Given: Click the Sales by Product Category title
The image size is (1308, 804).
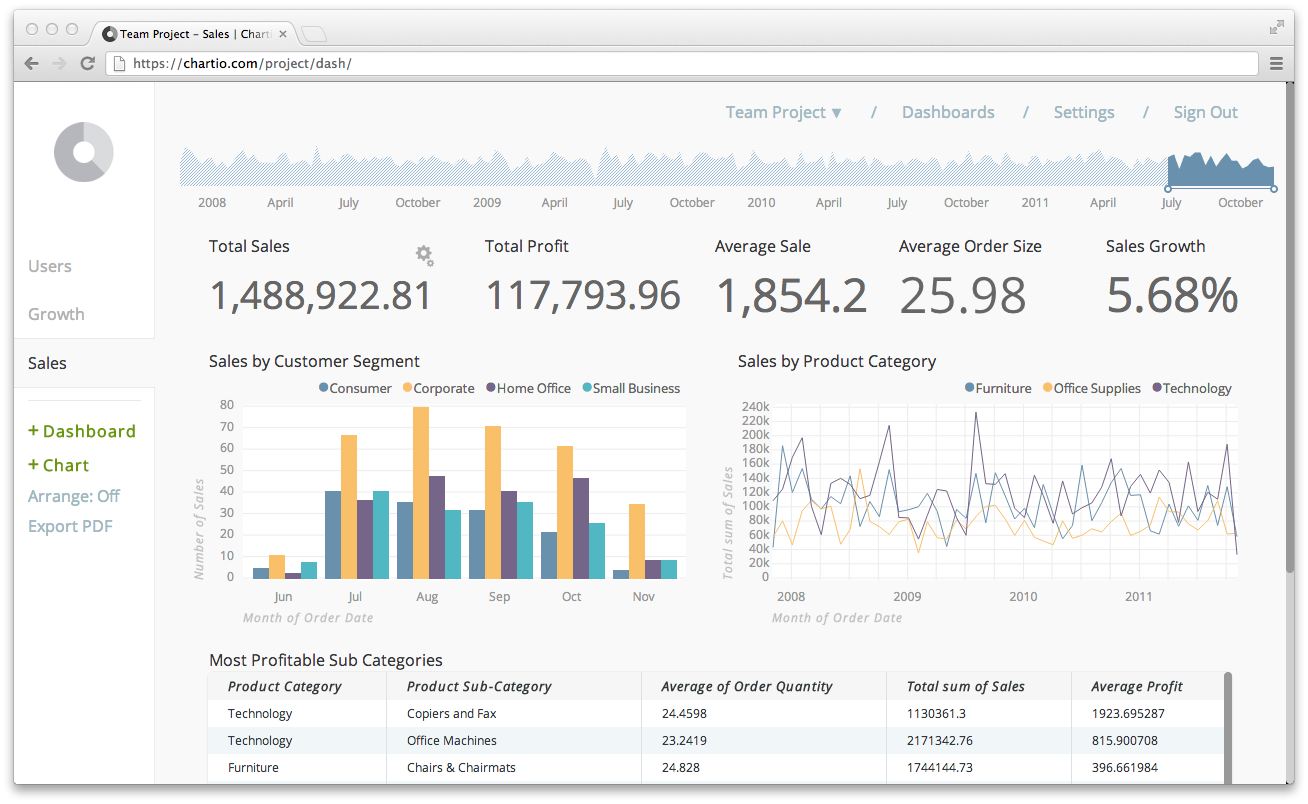Looking at the screenshot, I should pyautogui.click(x=837, y=361).
